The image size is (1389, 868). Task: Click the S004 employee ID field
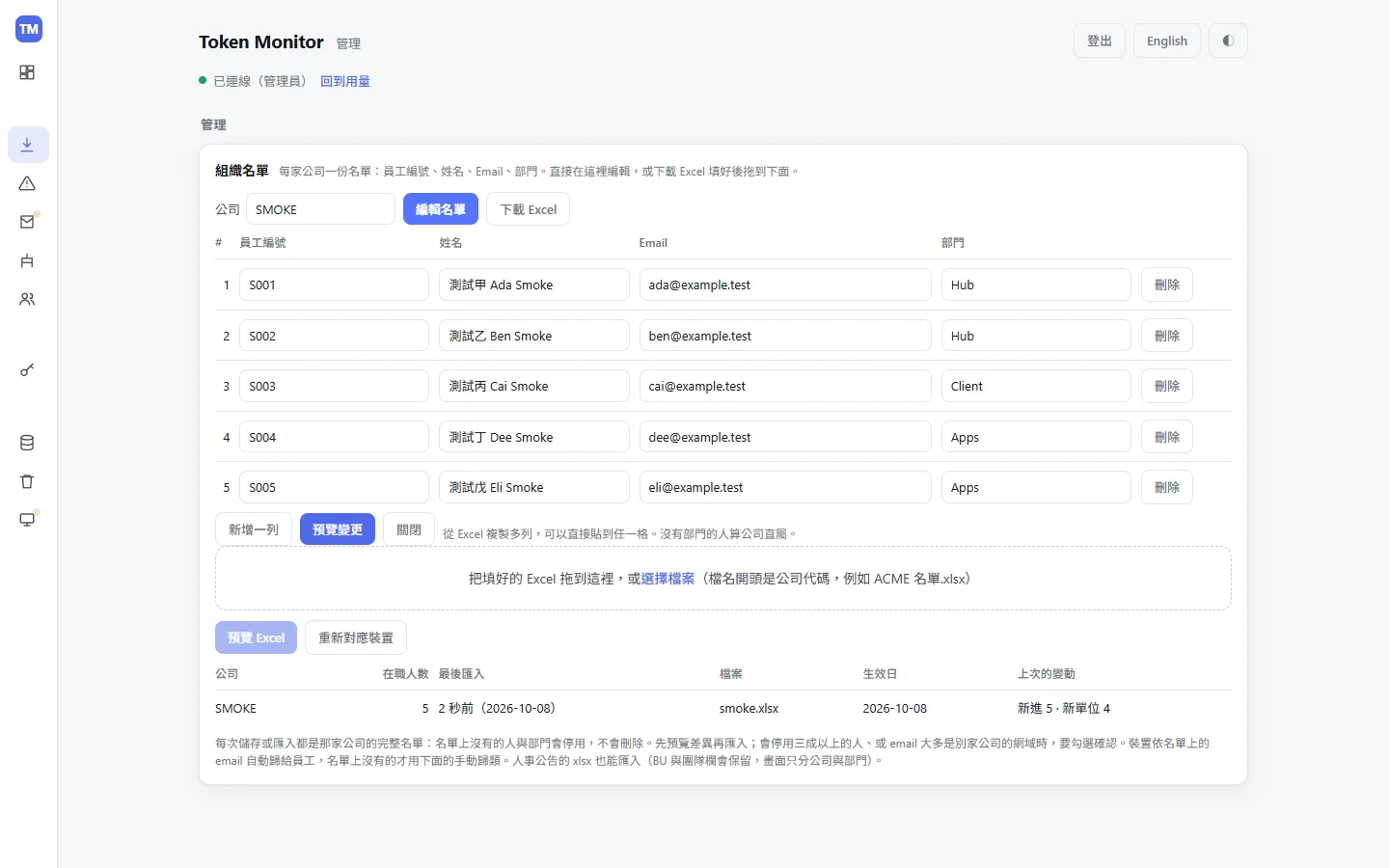click(x=334, y=437)
